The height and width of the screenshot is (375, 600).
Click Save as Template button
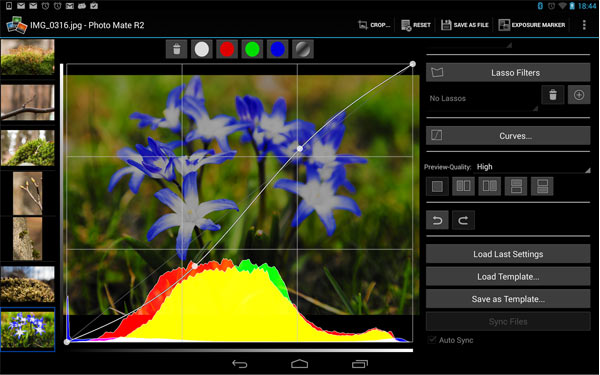pyautogui.click(x=508, y=299)
